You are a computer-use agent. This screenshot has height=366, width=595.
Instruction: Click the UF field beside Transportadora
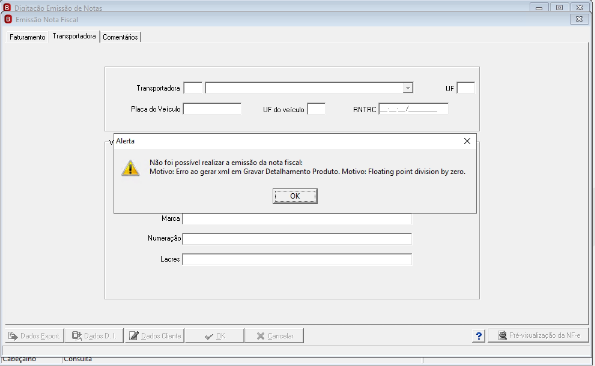click(x=466, y=88)
